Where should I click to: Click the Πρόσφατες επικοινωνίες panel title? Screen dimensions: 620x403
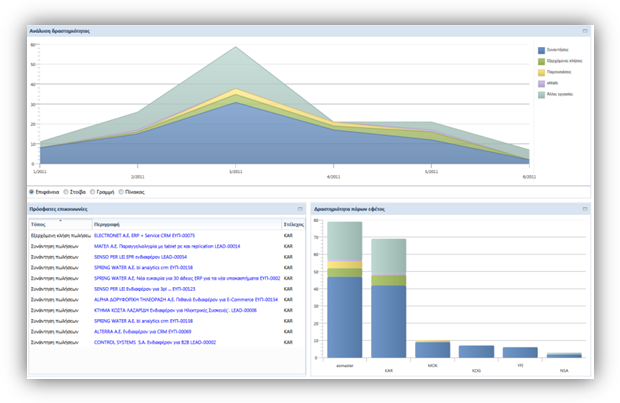[x=59, y=209]
